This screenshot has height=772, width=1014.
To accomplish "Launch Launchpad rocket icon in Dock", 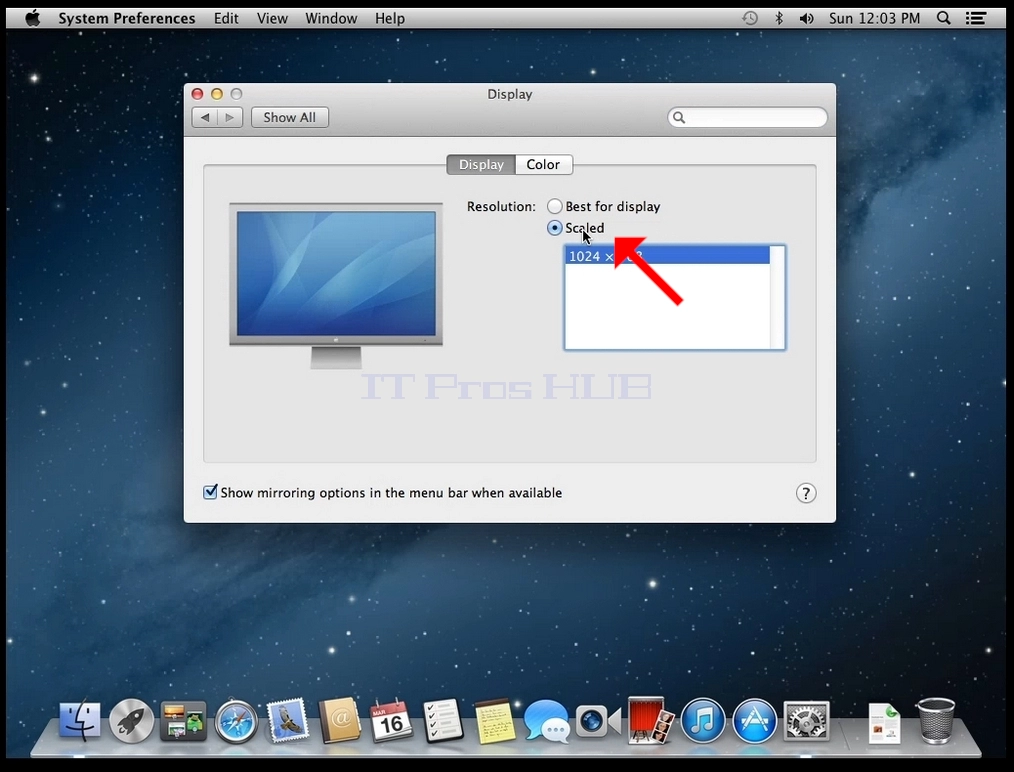I will [x=132, y=720].
